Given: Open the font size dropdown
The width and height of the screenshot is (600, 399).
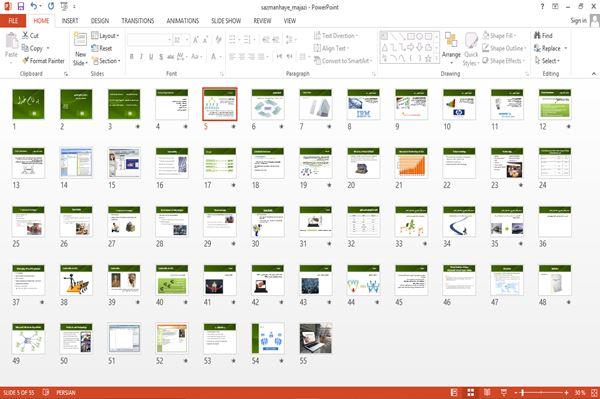Looking at the screenshot, I should click(x=187, y=40).
